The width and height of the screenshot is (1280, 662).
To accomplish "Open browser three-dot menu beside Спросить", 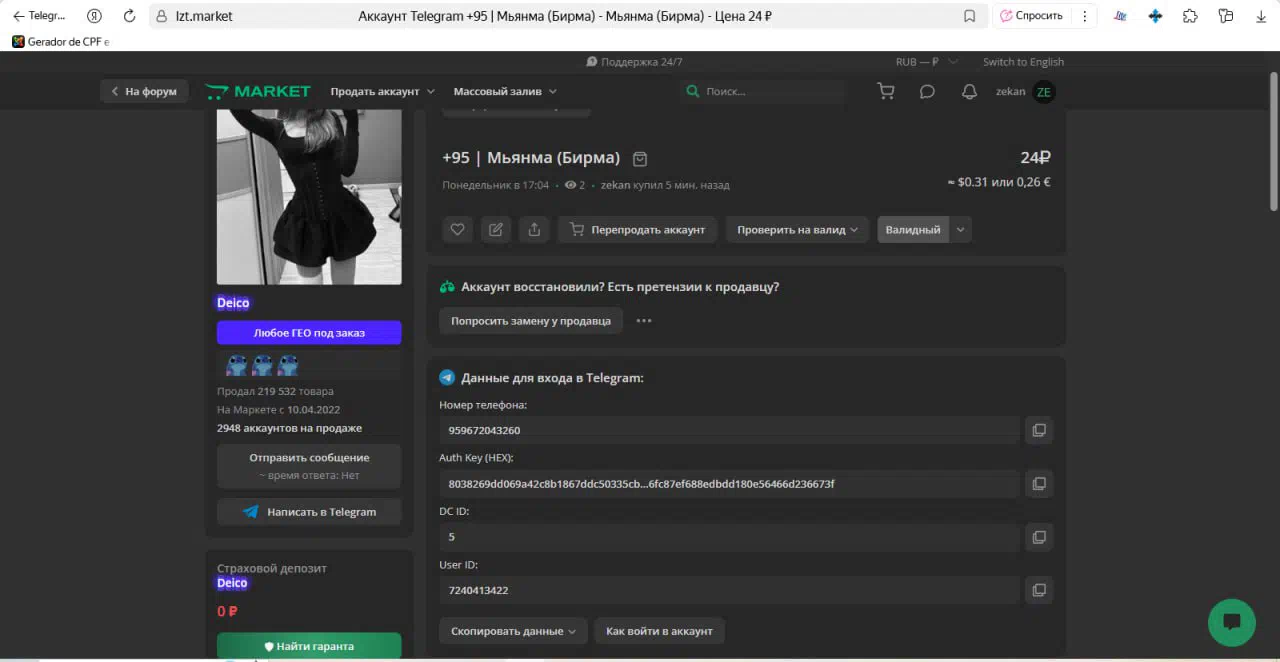I will click(x=1084, y=16).
